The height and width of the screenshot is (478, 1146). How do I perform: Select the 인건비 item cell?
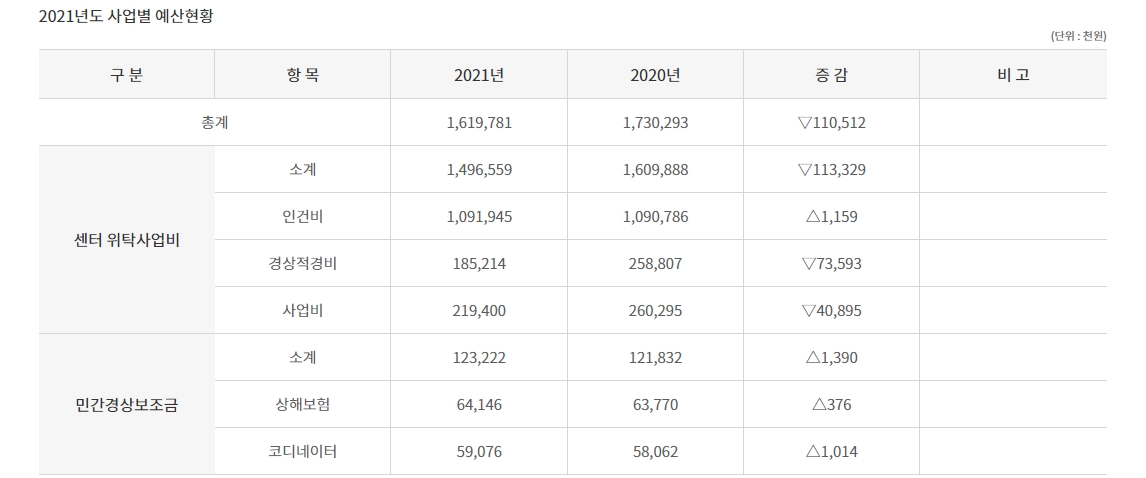point(302,217)
